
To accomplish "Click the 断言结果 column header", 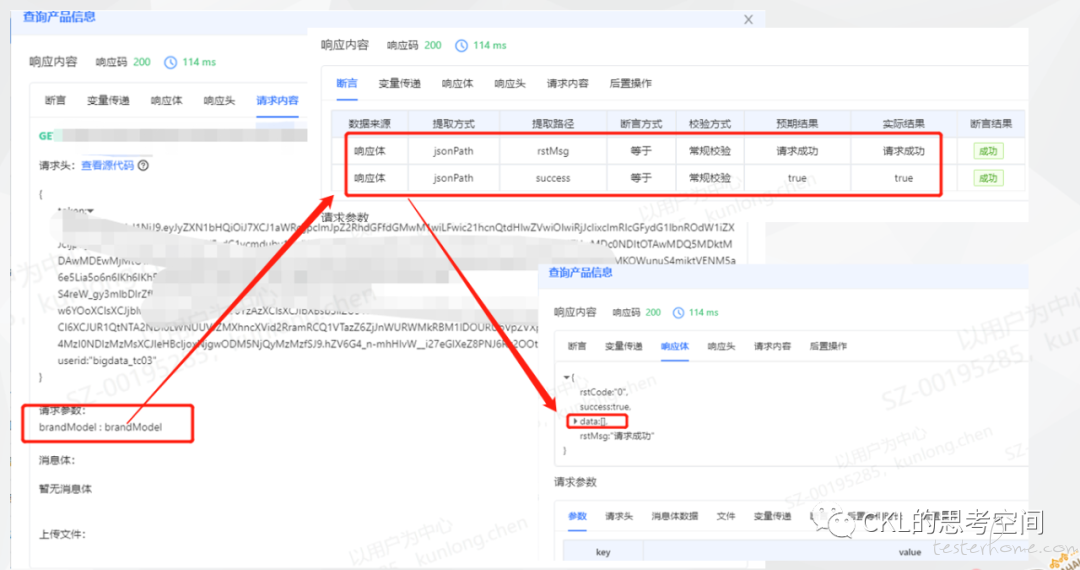I will [x=991, y=124].
